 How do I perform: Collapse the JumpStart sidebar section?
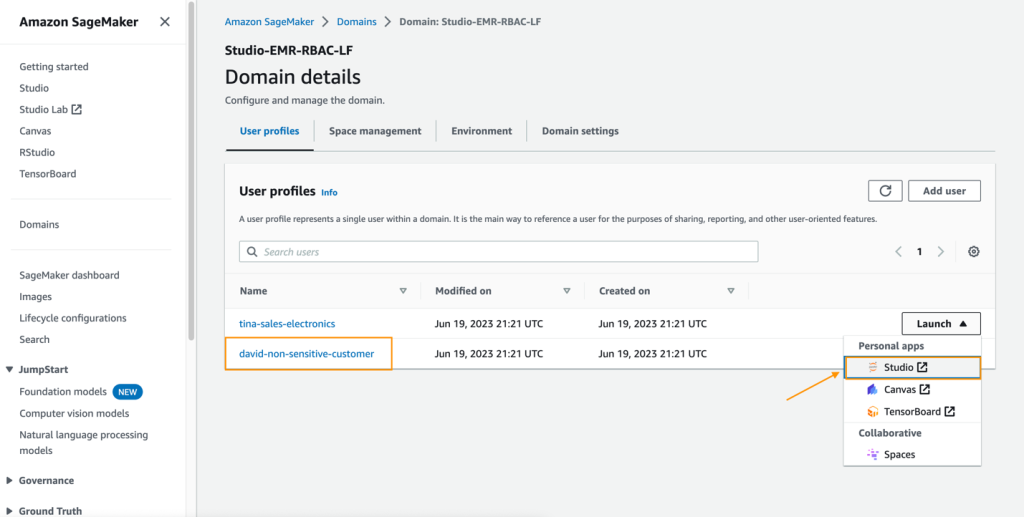pyautogui.click(x=9, y=369)
